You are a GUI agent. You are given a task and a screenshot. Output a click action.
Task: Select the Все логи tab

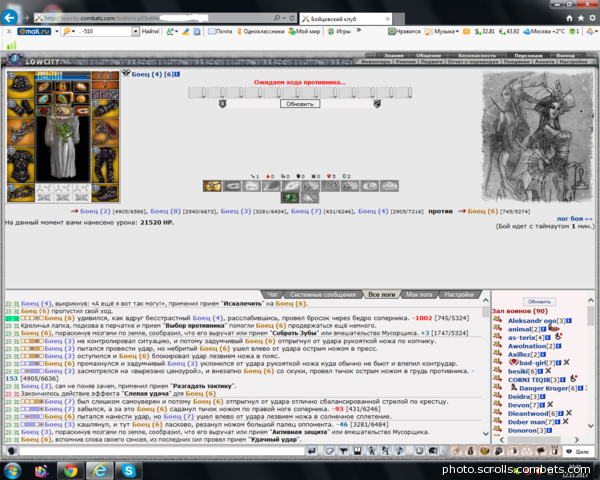click(381, 294)
